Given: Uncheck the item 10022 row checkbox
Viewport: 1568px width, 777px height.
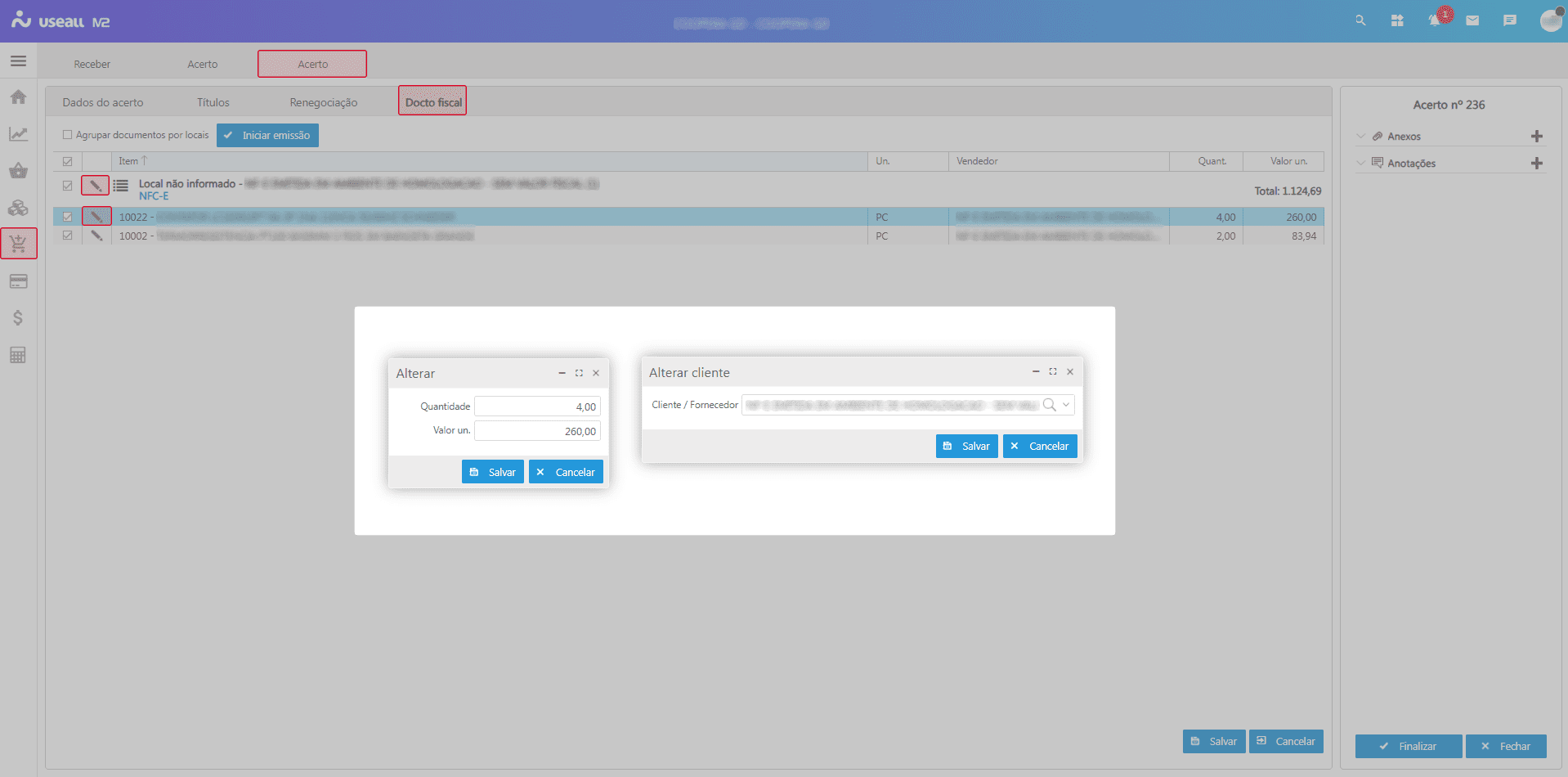Looking at the screenshot, I should [68, 217].
